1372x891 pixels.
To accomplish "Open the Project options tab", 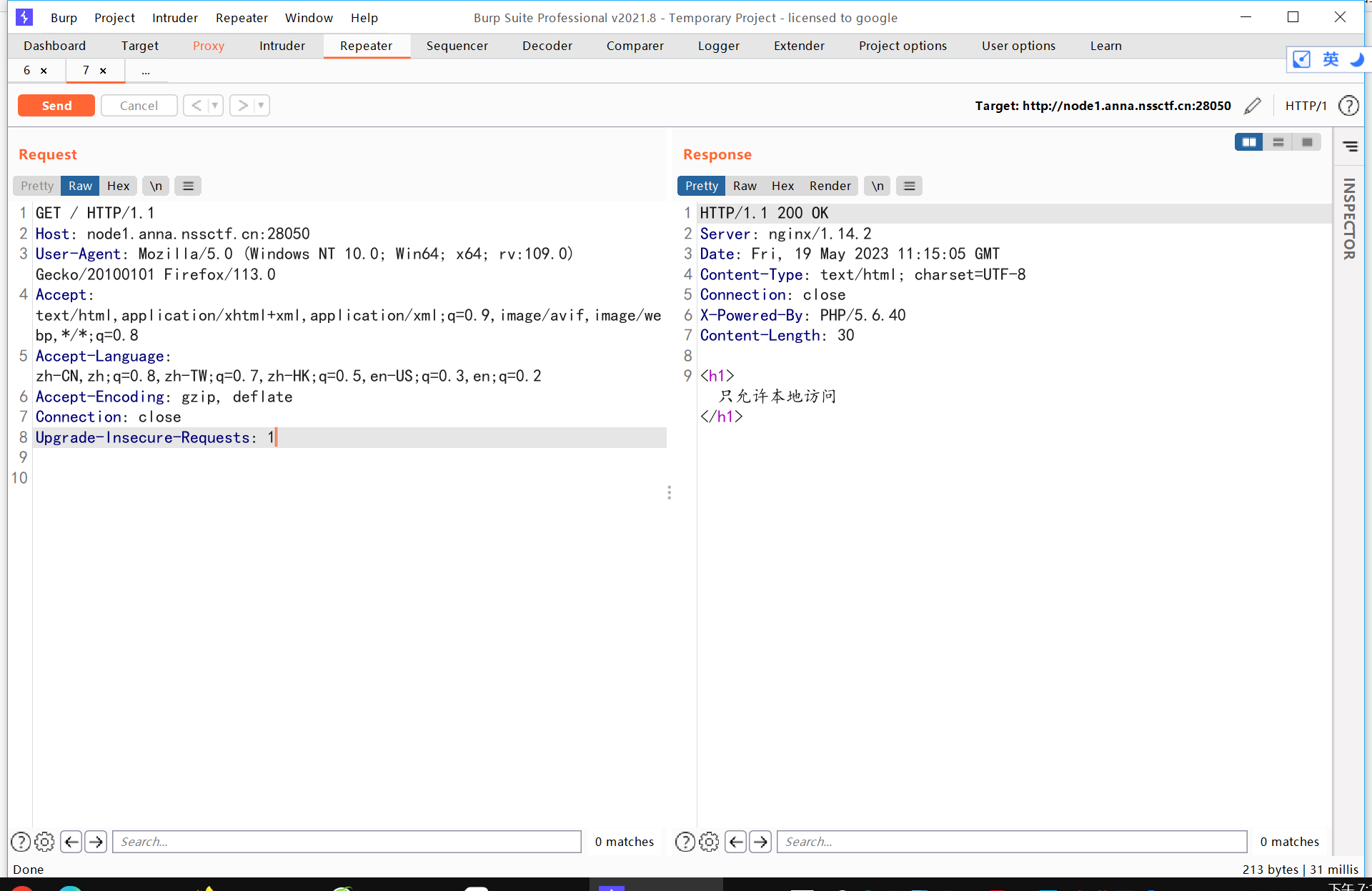I will 903,46.
